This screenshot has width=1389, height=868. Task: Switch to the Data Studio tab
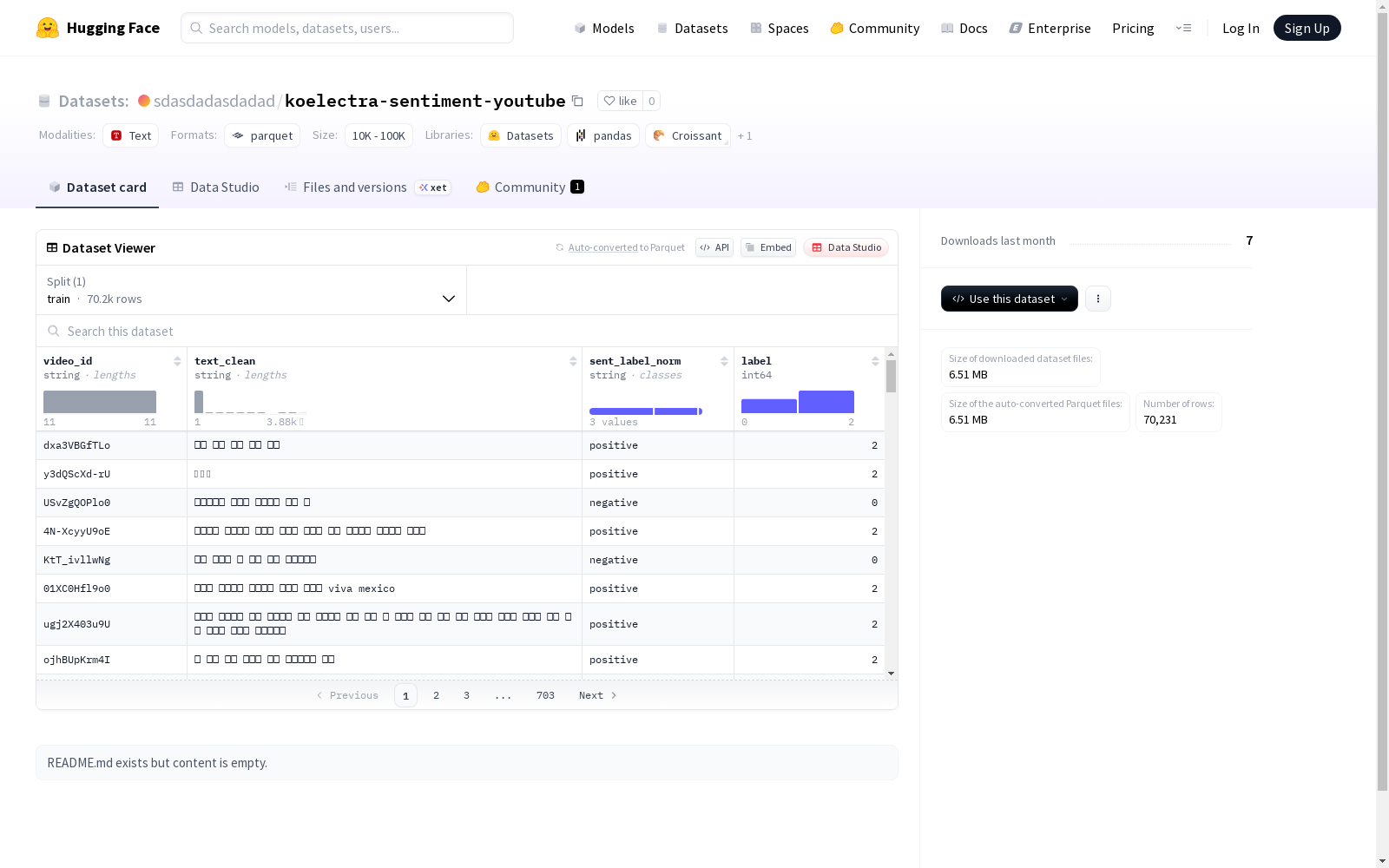click(215, 187)
